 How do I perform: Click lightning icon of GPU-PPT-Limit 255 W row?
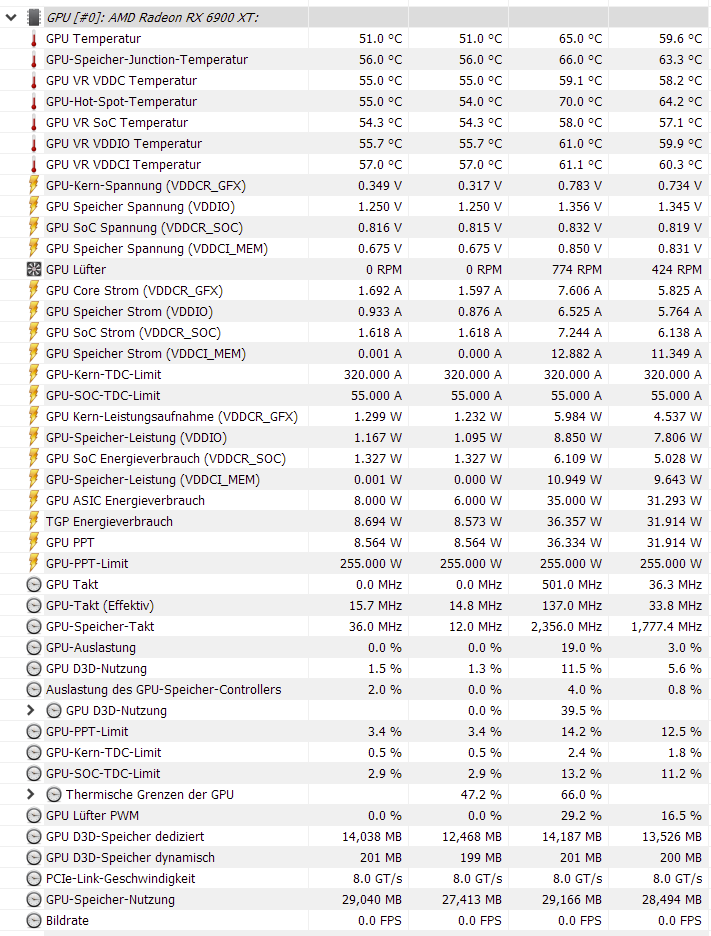click(34, 564)
